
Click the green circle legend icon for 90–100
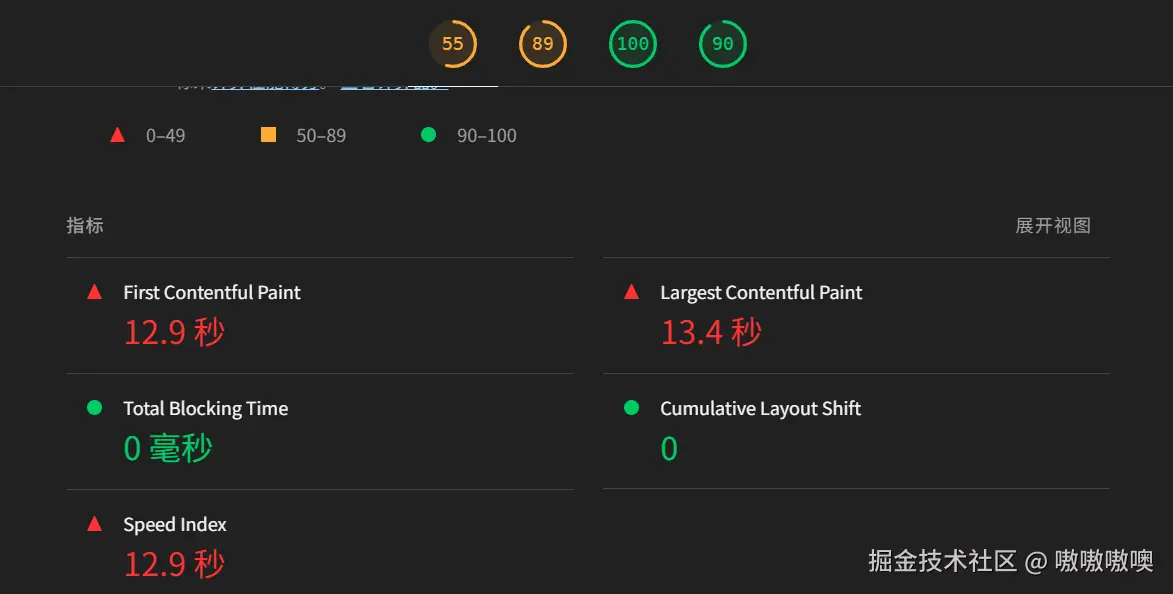(429, 135)
